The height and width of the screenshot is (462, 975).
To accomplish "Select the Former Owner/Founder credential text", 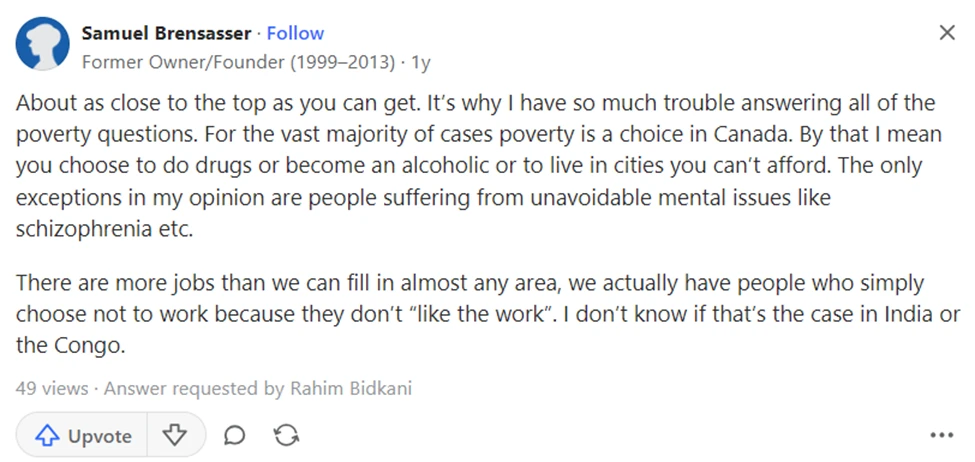I will pyautogui.click(x=238, y=63).
